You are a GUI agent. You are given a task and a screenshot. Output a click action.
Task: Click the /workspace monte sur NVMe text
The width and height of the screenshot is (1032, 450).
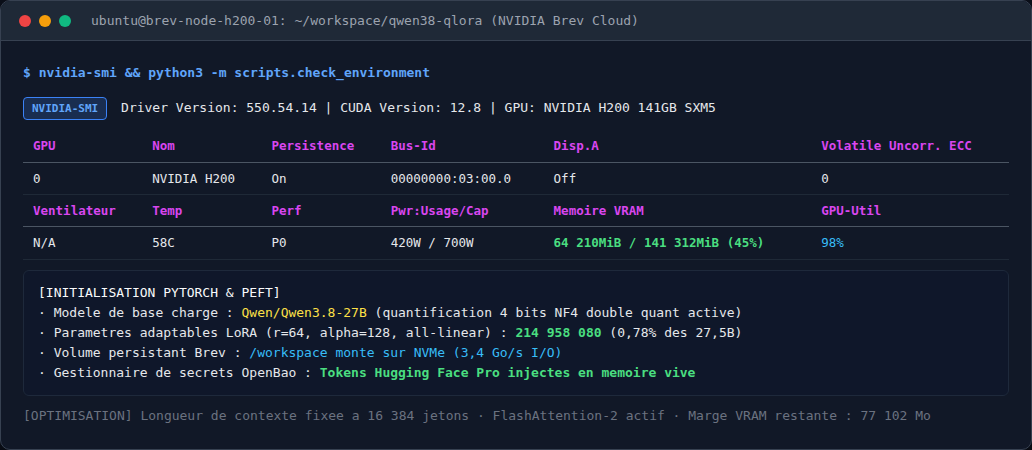coord(405,353)
